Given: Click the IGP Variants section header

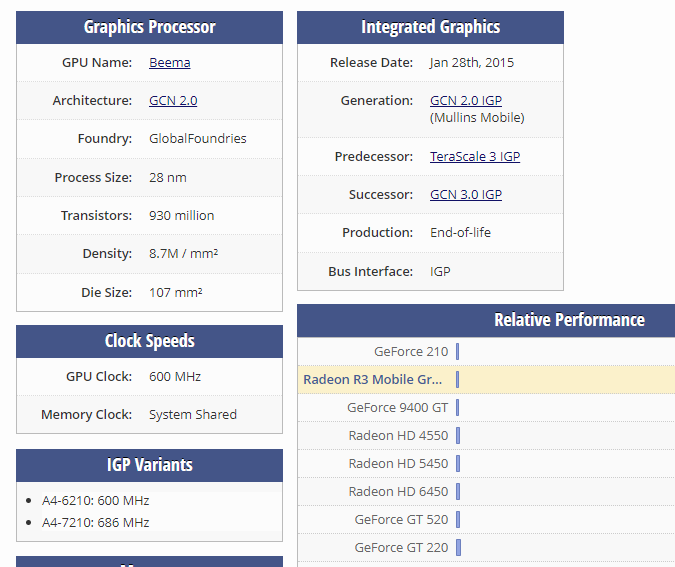Looking at the screenshot, I should point(149,465).
